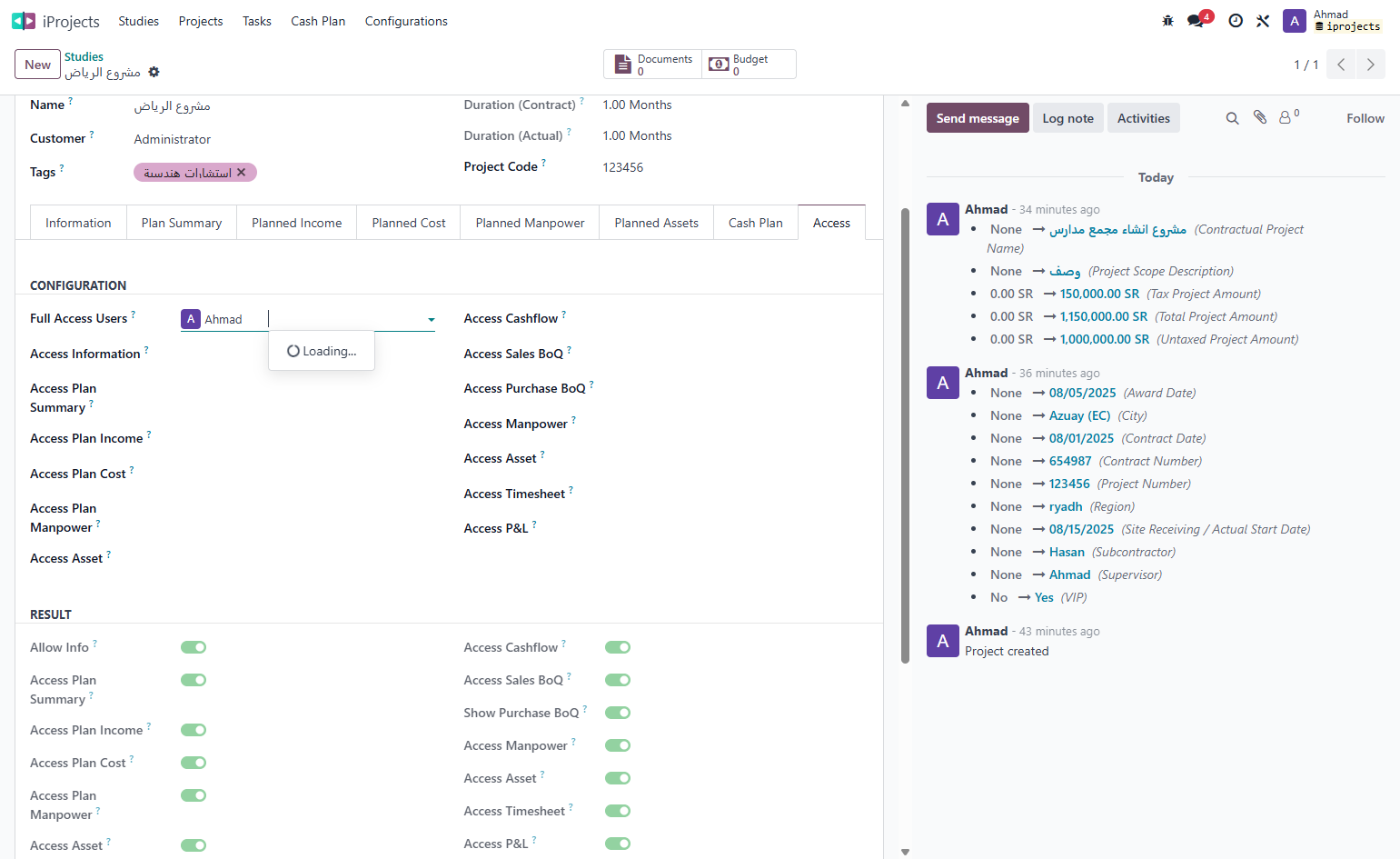
Task: Remove the pink tag with X
Action: tap(242, 173)
